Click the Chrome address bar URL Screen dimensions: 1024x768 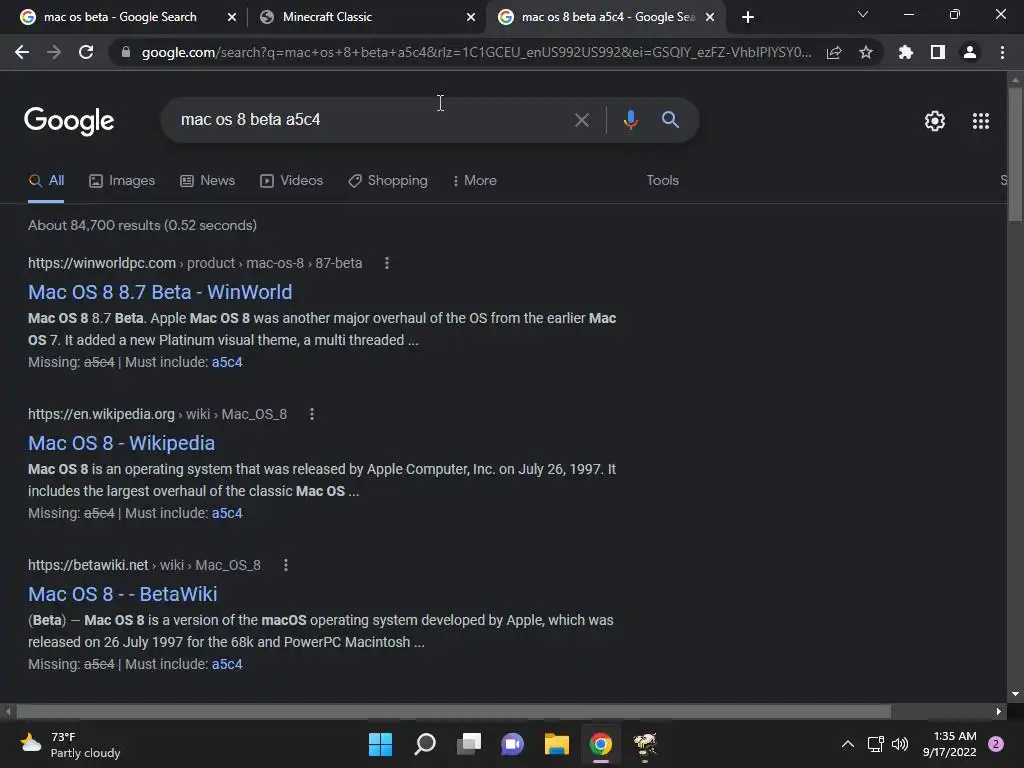tap(477, 52)
